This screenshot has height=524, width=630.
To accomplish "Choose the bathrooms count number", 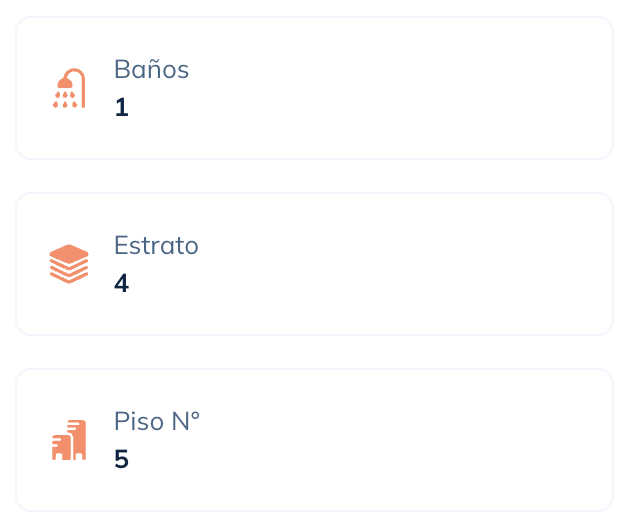I will click(121, 107).
